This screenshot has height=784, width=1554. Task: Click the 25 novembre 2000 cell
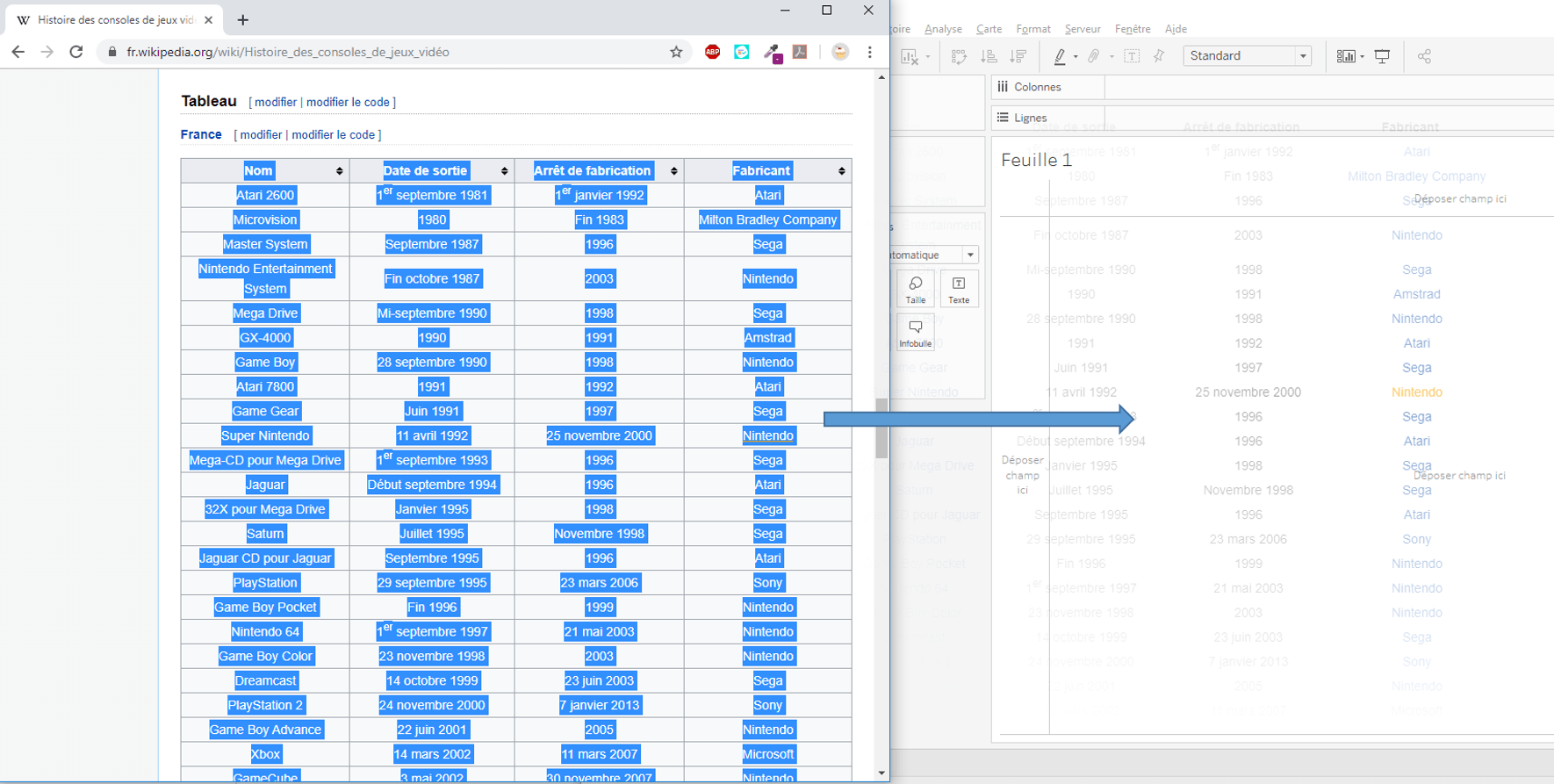click(599, 435)
